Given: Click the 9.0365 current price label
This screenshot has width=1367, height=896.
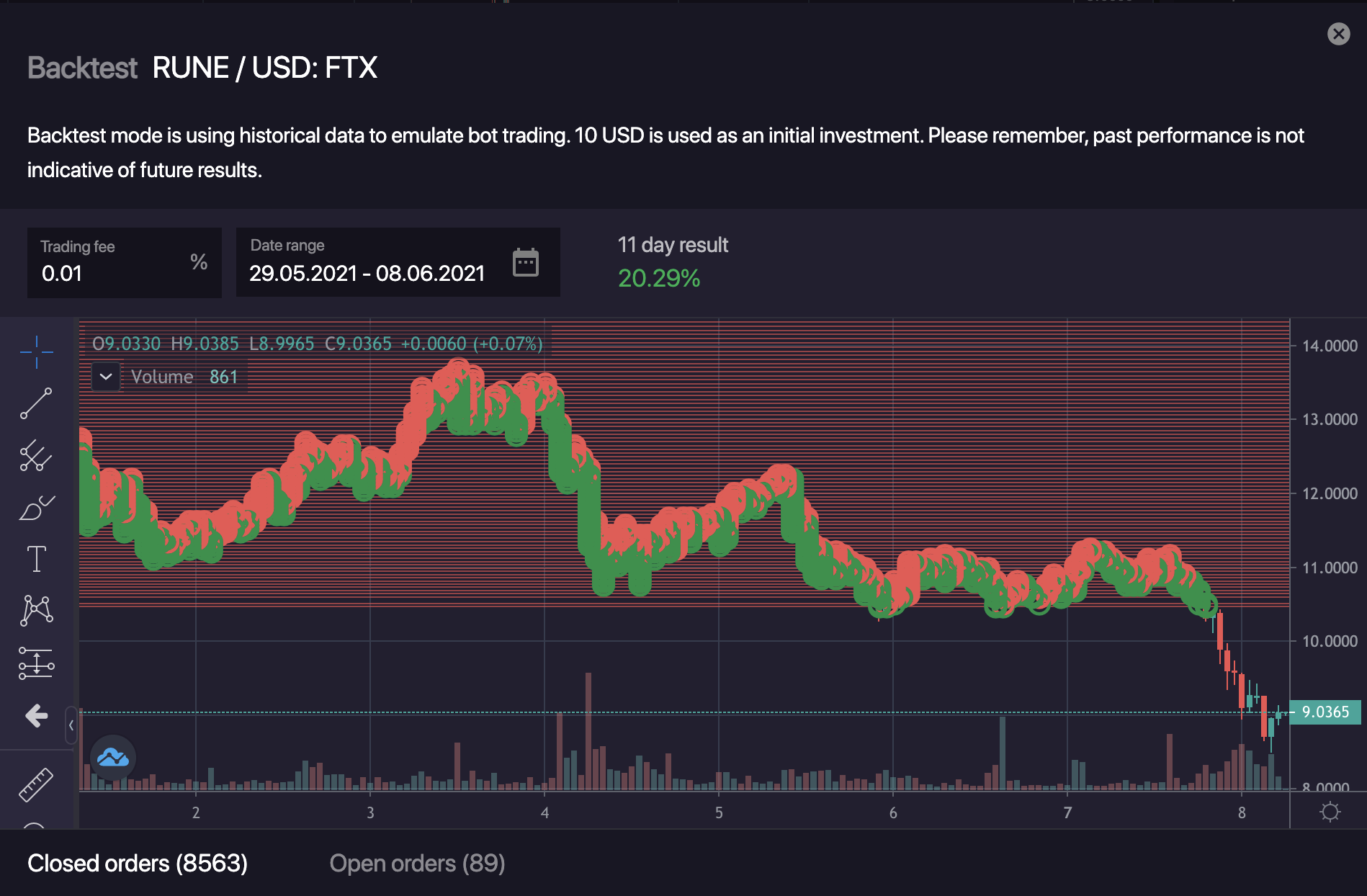Looking at the screenshot, I should pyautogui.click(x=1325, y=712).
